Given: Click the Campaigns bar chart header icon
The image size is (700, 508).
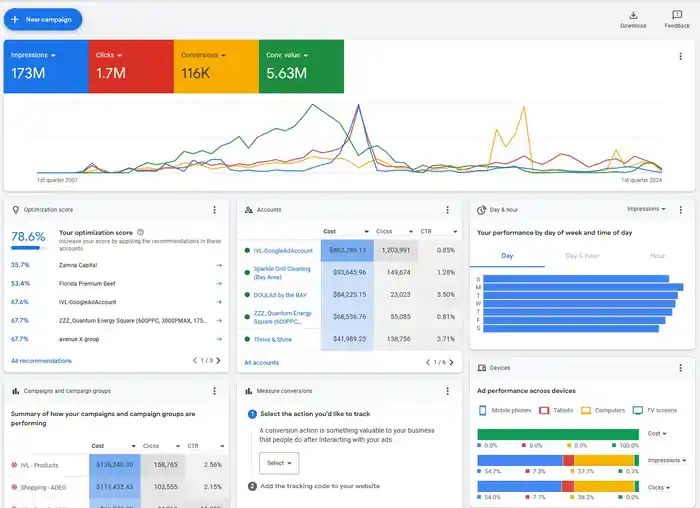Looking at the screenshot, I should [x=16, y=391].
